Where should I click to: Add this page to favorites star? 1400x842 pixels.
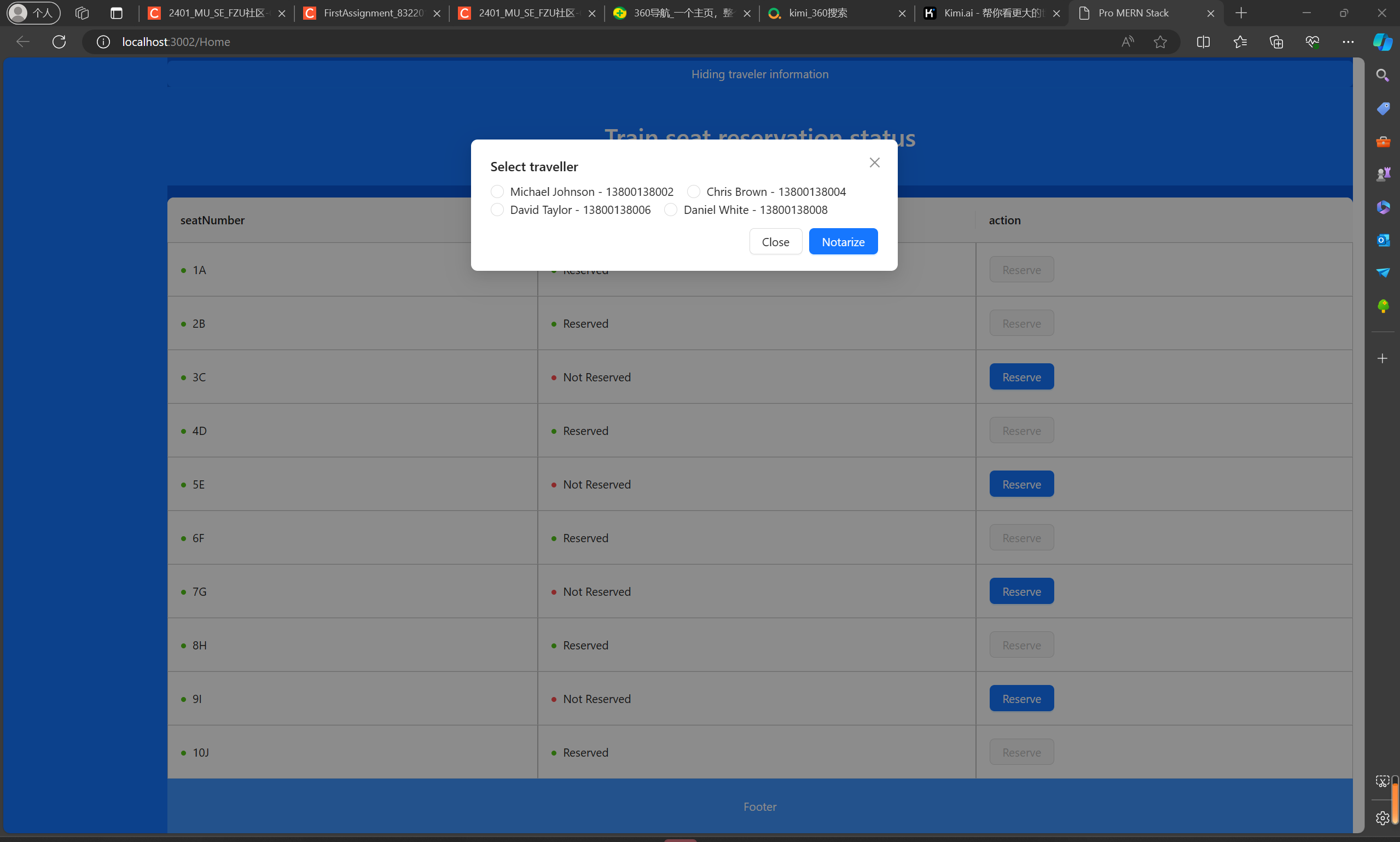pos(1160,42)
